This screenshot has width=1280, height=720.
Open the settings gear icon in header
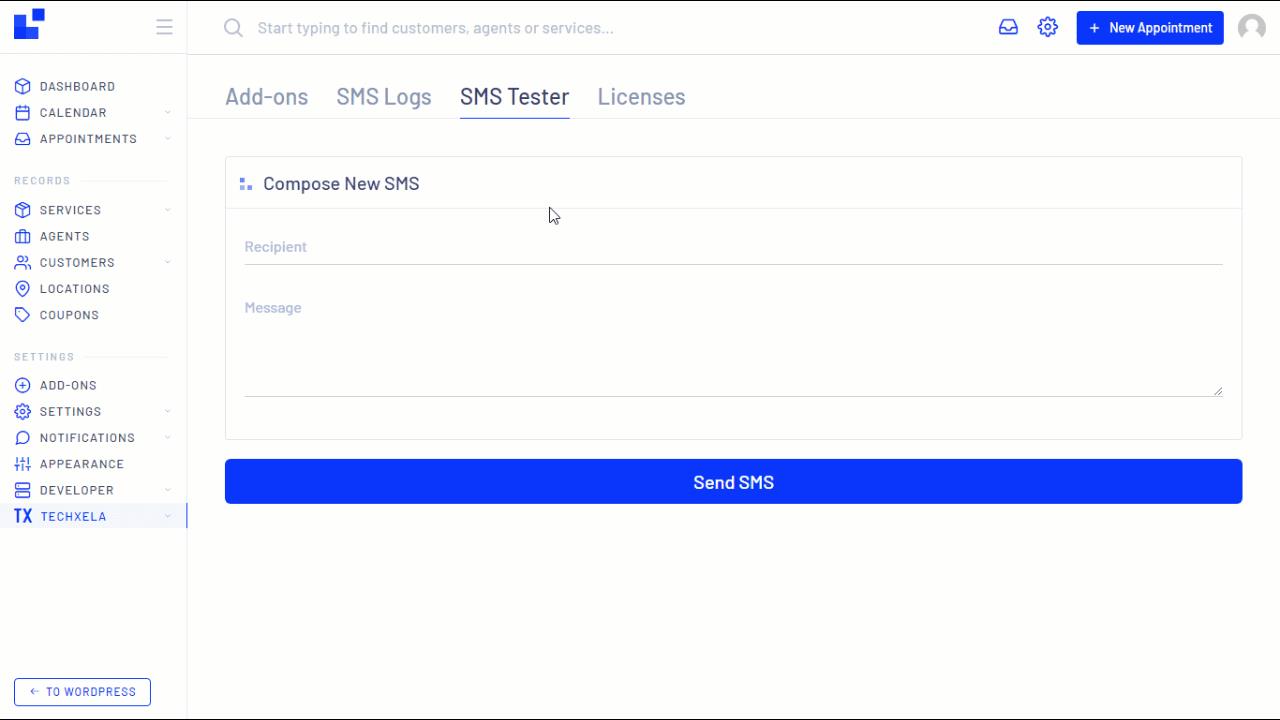[x=1047, y=28]
